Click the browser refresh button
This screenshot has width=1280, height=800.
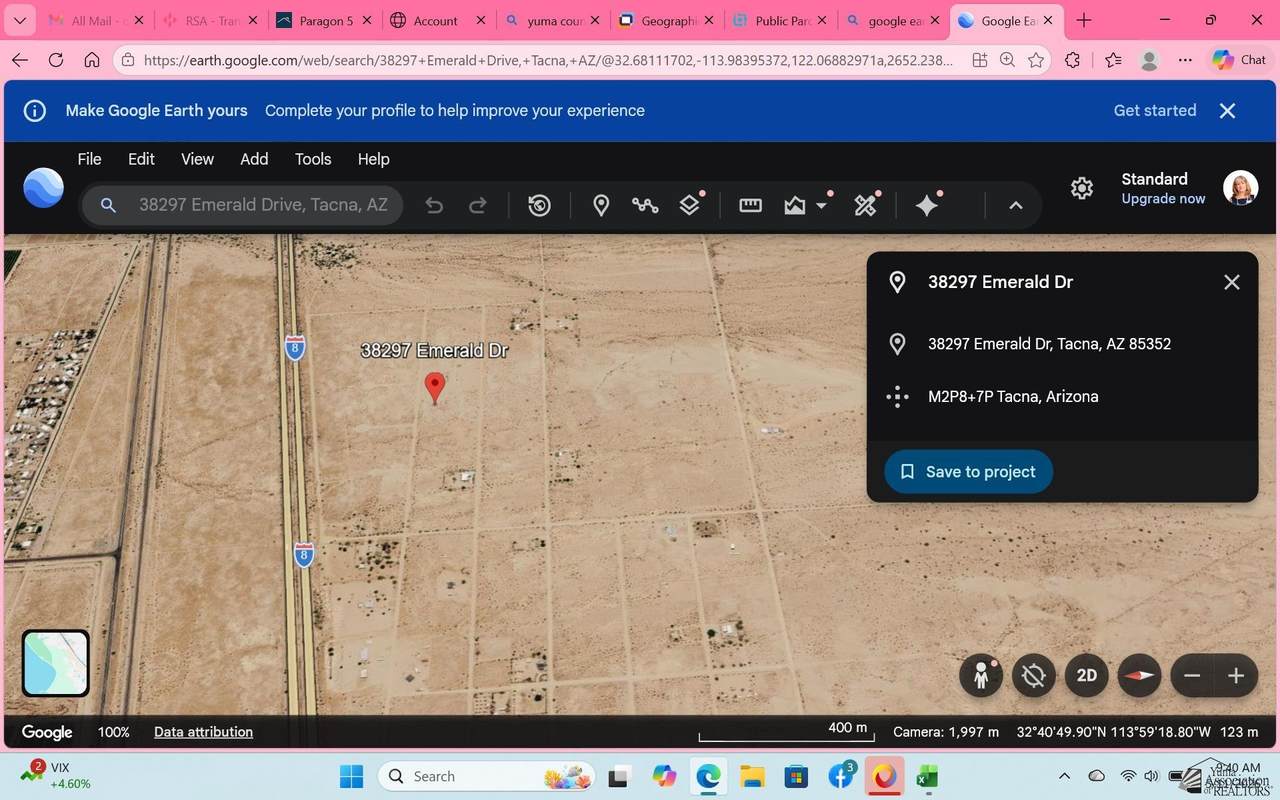pos(56,60)
